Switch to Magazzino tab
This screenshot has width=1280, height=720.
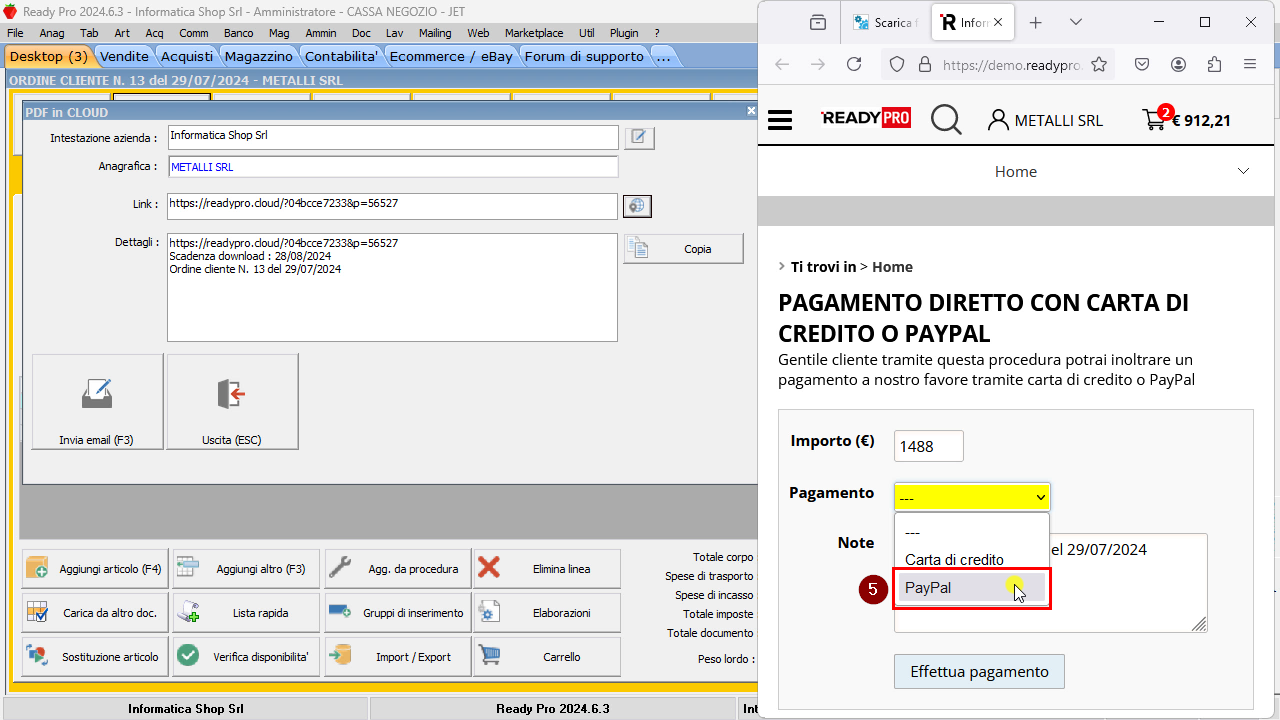coord(259,56)
